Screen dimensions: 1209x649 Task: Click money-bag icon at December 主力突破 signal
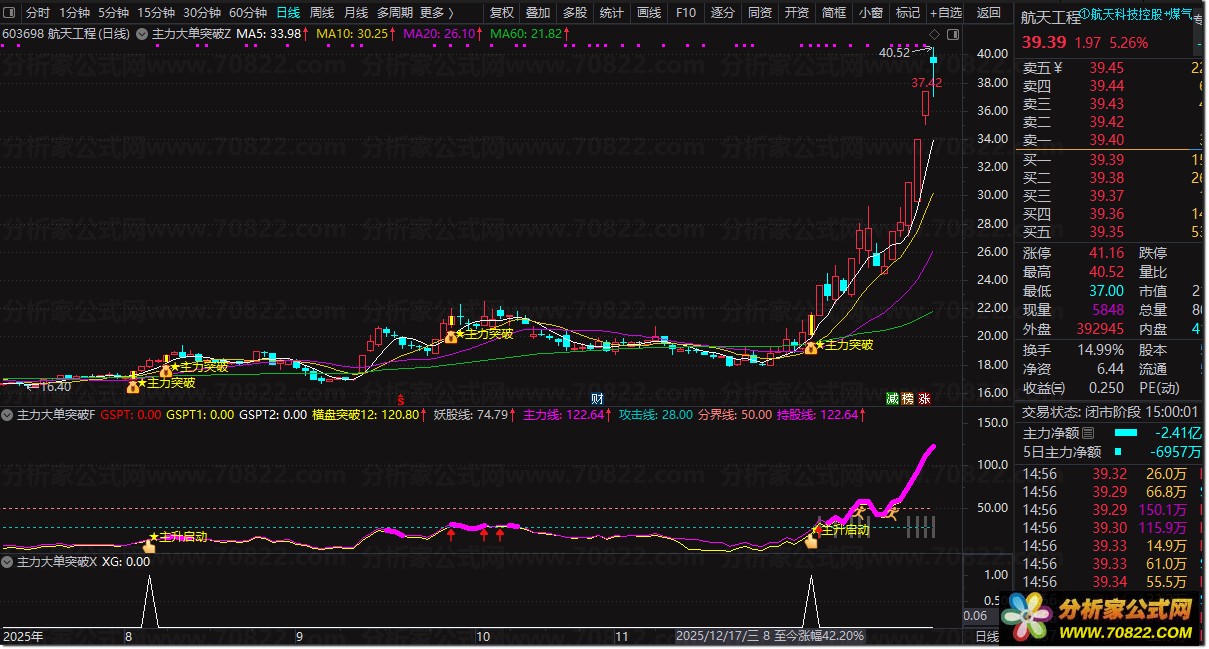coord(811,348)
